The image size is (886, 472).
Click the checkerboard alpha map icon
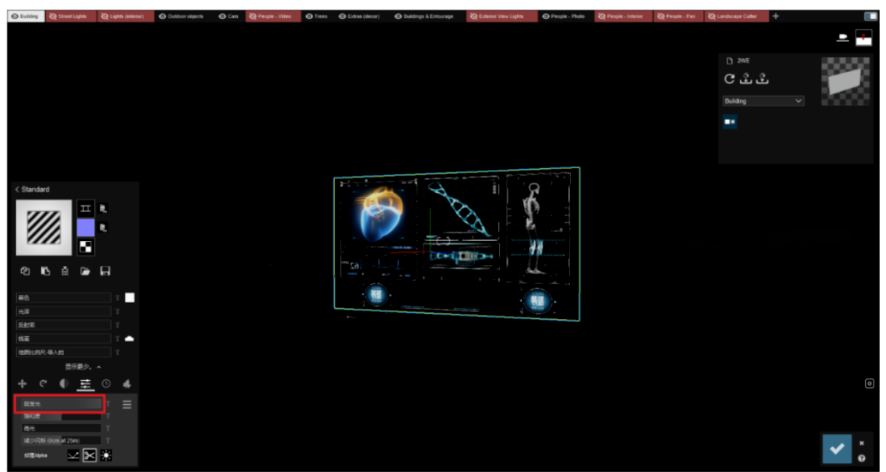[x=86, y=247]
